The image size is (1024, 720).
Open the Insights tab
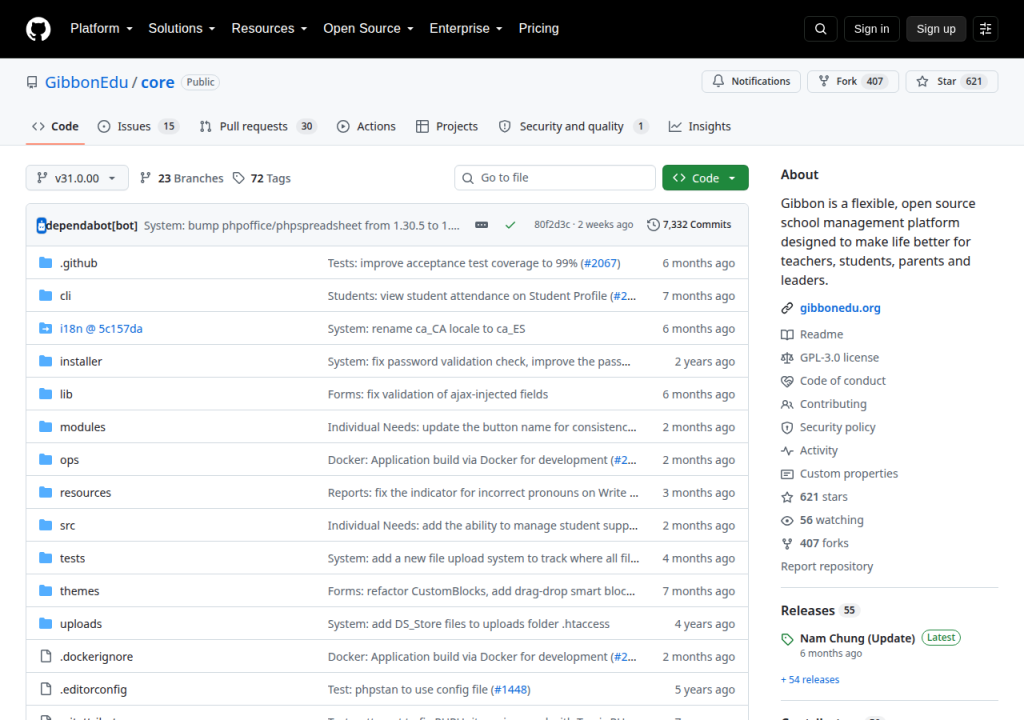699,127
